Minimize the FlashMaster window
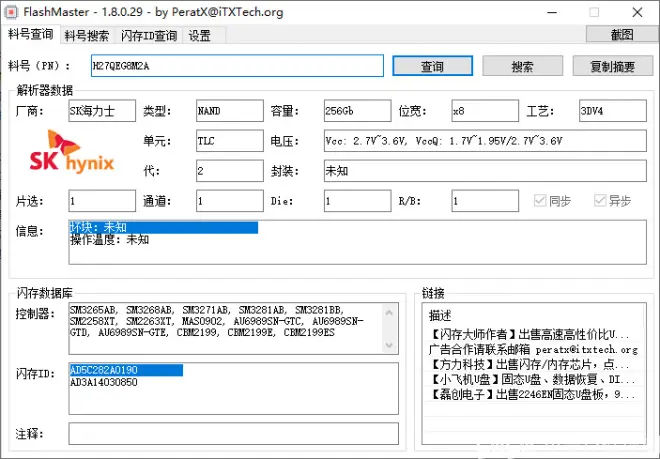 pos(548,13)
